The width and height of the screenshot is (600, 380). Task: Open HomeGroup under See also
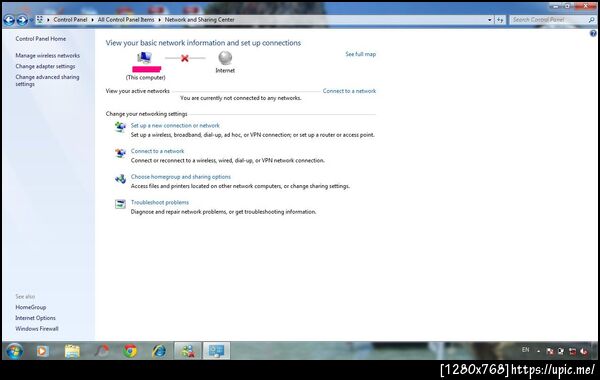pos(31,307)
